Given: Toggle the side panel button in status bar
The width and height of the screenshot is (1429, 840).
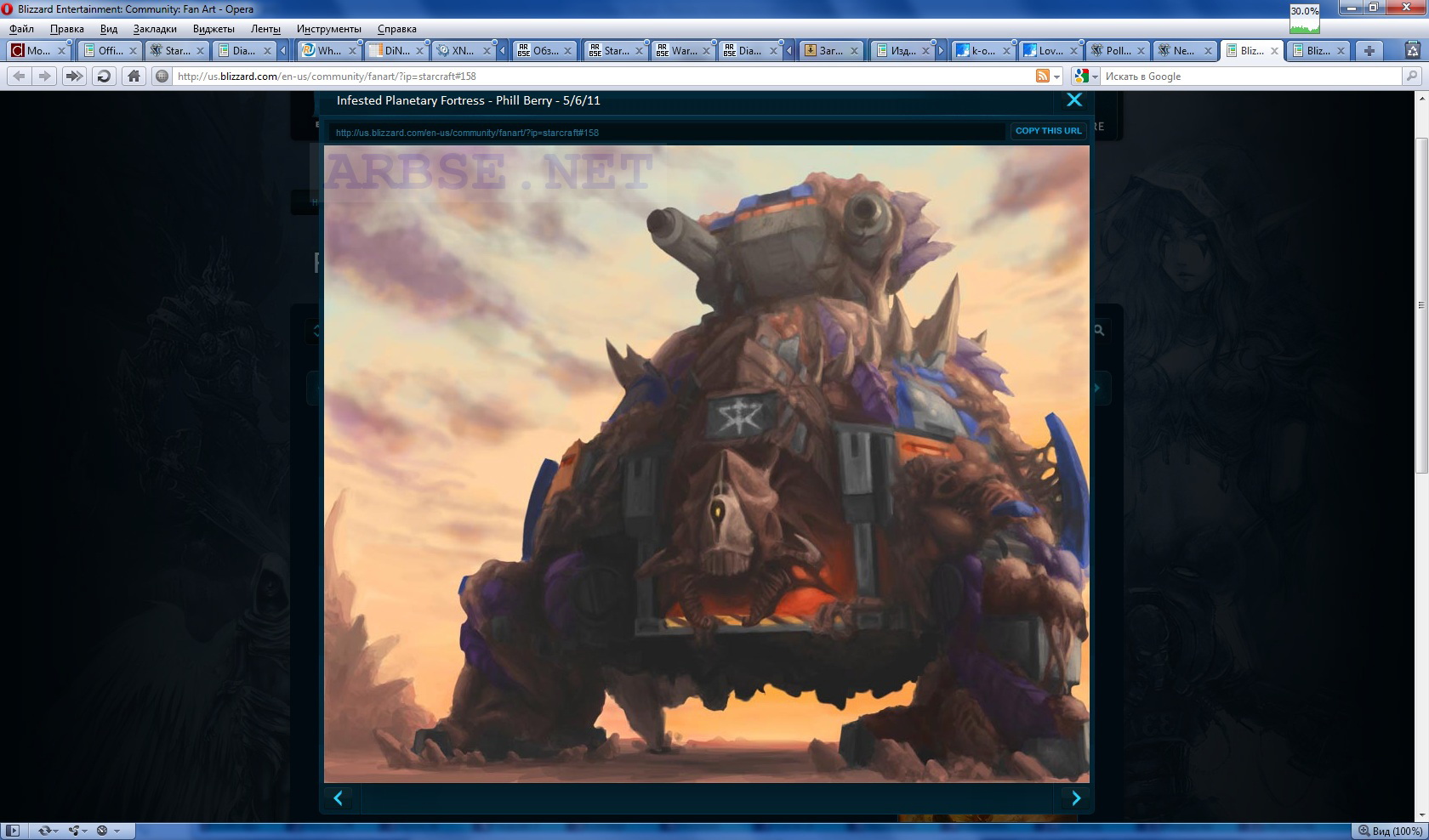Looking at the screenshot, I should (x=13, y=831).
